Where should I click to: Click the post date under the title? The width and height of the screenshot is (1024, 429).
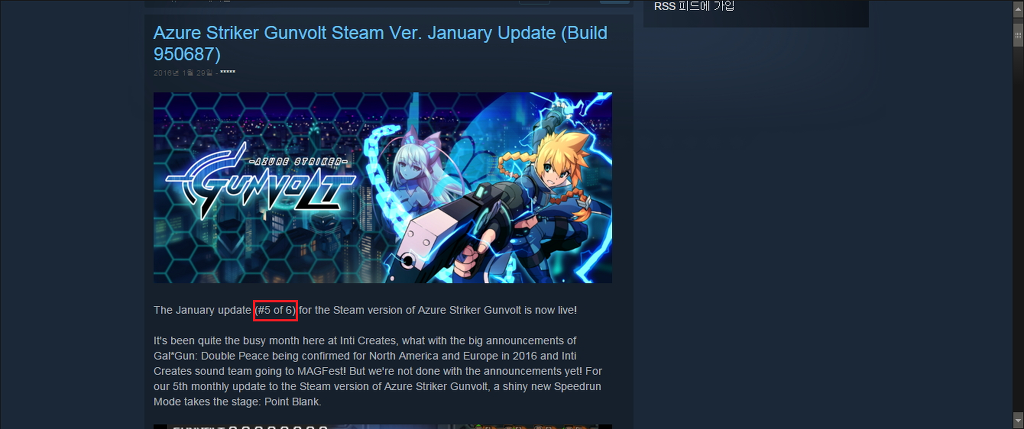183,73
